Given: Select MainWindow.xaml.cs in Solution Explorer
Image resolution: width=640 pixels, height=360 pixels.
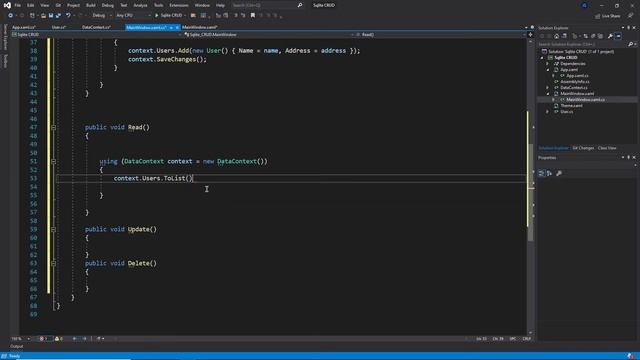Looking at the screenshot, I should click(x=586, y=100).
